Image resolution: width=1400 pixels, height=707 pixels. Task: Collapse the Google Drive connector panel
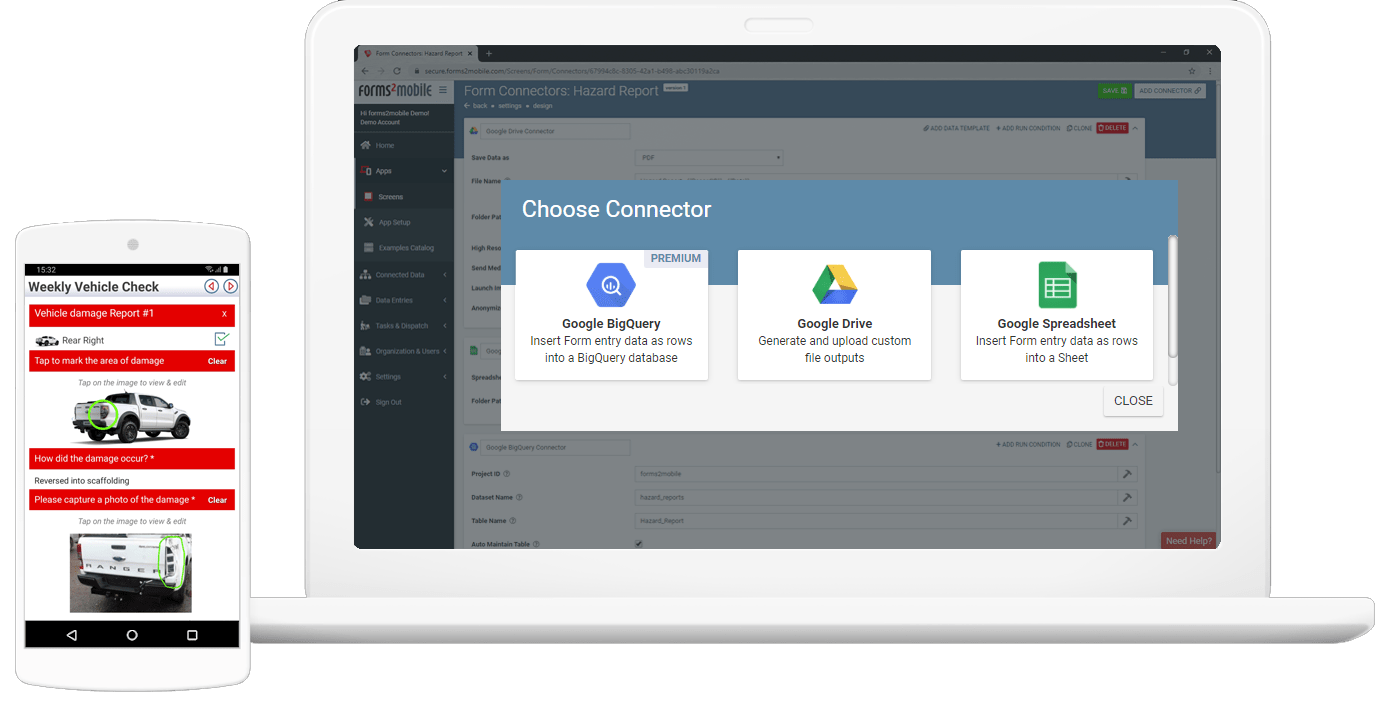[1136, 128]
